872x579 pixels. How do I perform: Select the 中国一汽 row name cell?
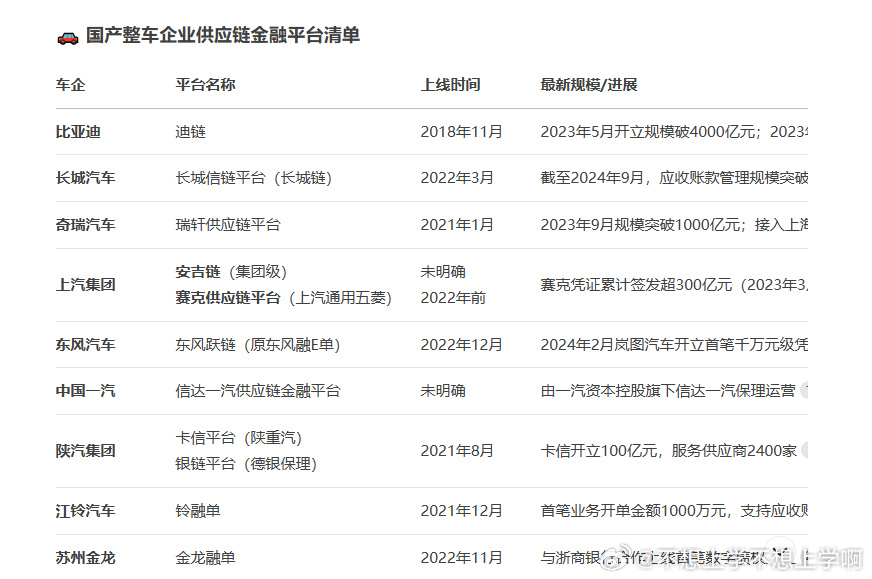86,391
